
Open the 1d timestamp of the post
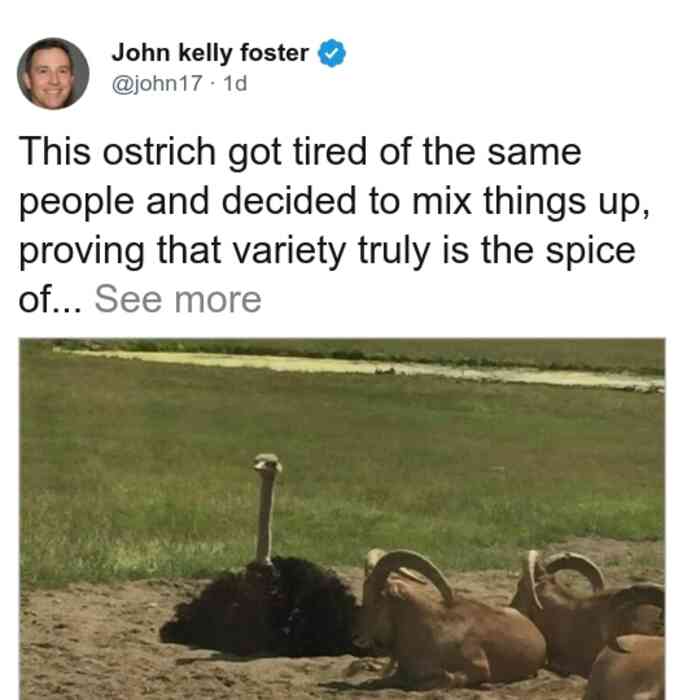point(235,83)
